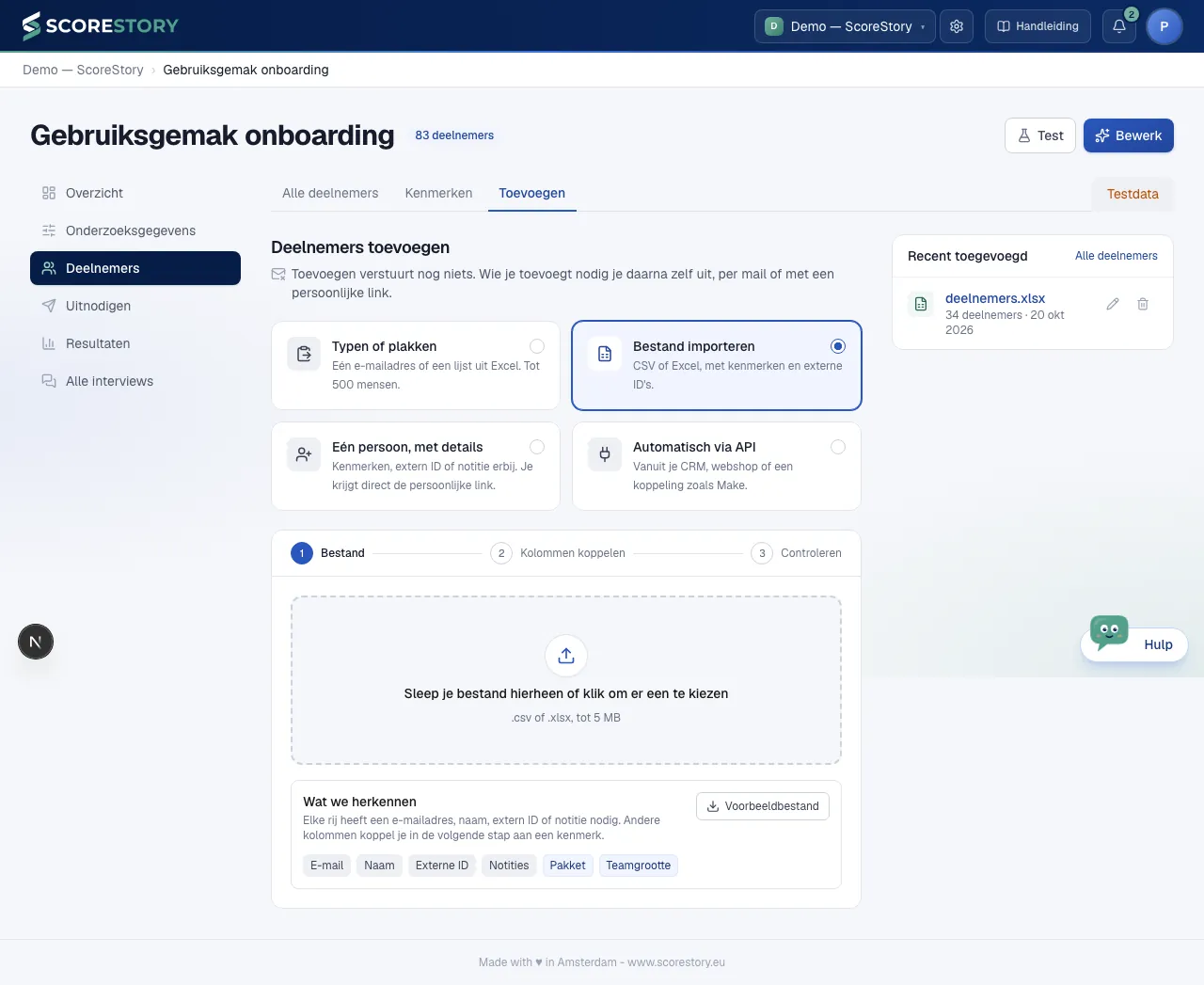Viewport: 1204px width, 985px height.
Task: Open the notifications bell
Action: click(1119, 26)
